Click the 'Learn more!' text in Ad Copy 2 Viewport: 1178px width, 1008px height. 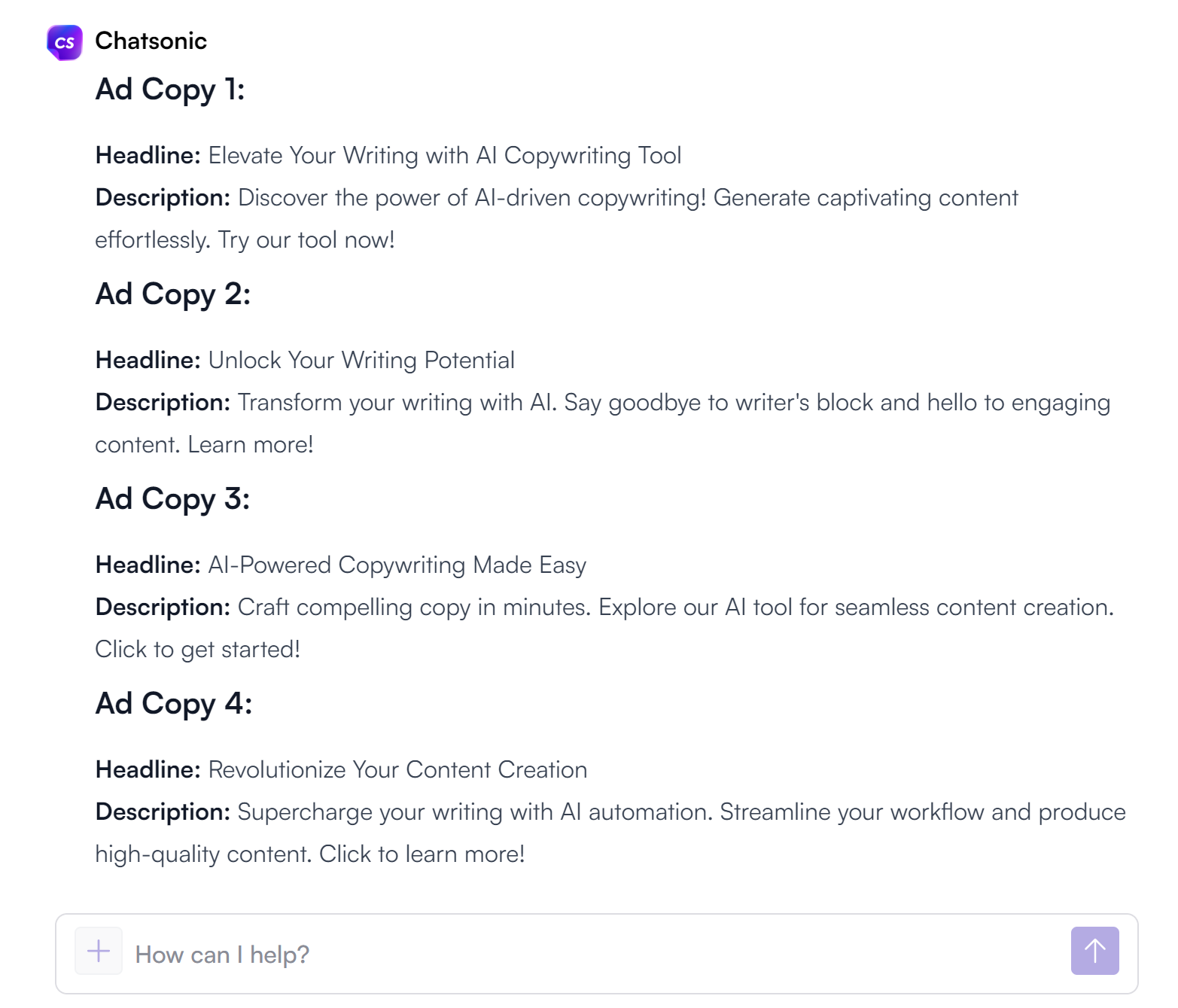pyautogui.click(x=250, y=445)
